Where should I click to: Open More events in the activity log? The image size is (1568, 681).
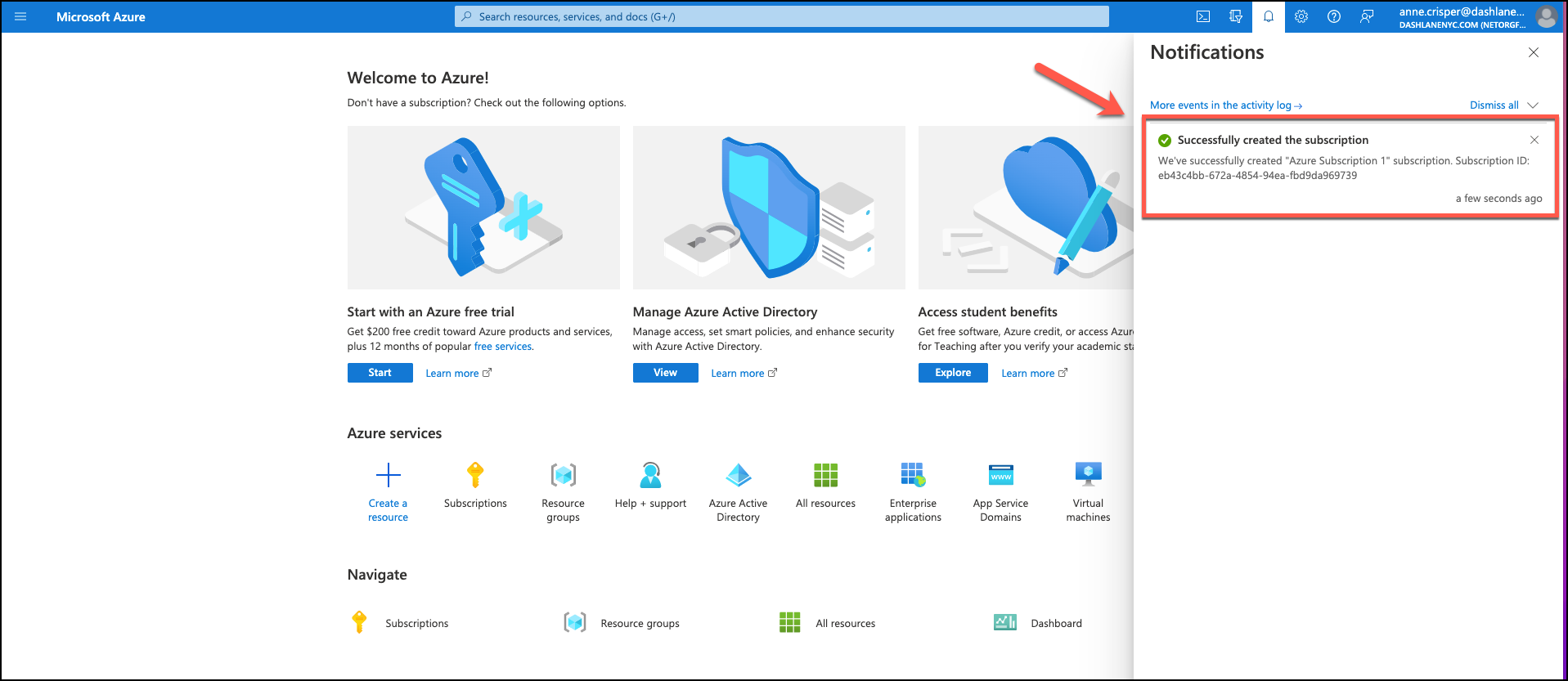click(x=1226, y=105)
